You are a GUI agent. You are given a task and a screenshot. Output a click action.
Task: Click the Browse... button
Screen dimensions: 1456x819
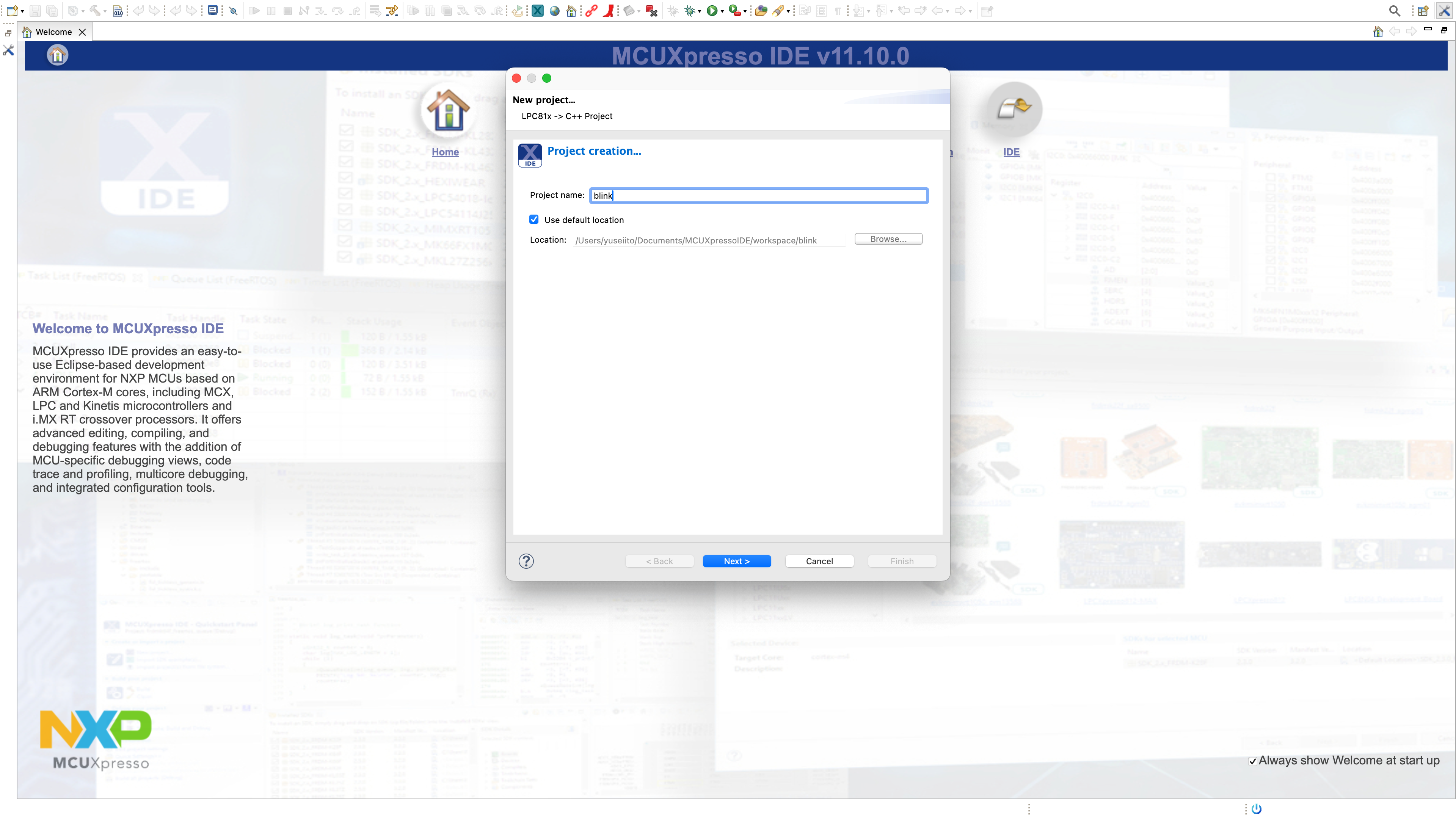tap(888, 239)
